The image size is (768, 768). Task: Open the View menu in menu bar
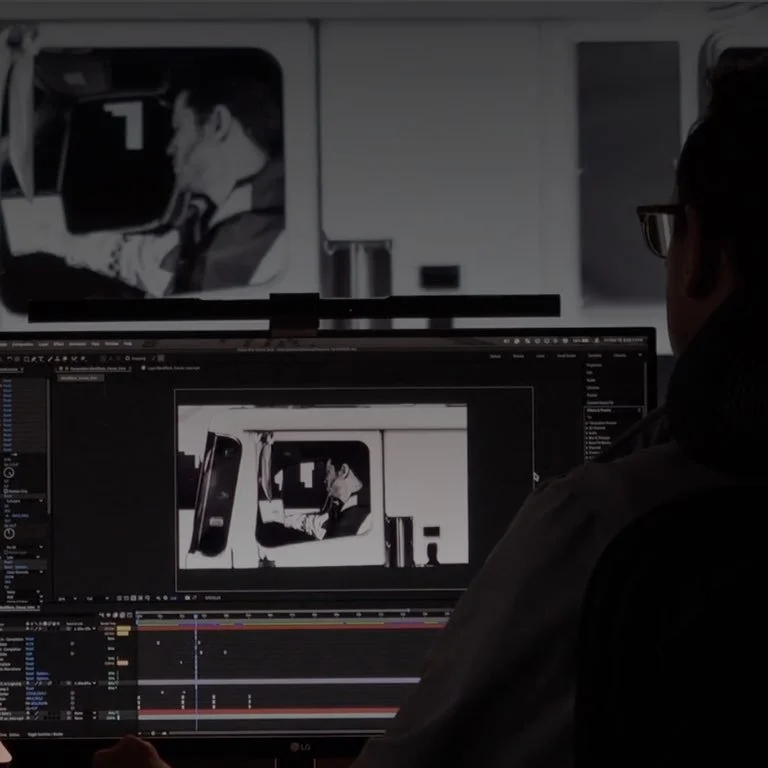tap(96, 344)
